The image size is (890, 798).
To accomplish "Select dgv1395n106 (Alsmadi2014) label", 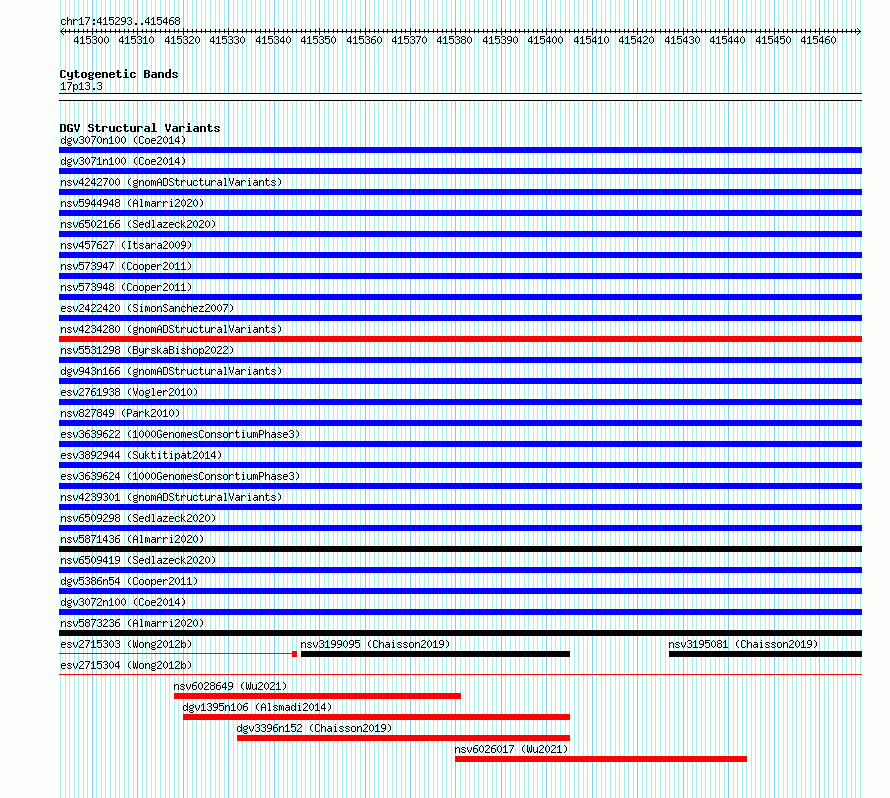I will click(257, 707).
